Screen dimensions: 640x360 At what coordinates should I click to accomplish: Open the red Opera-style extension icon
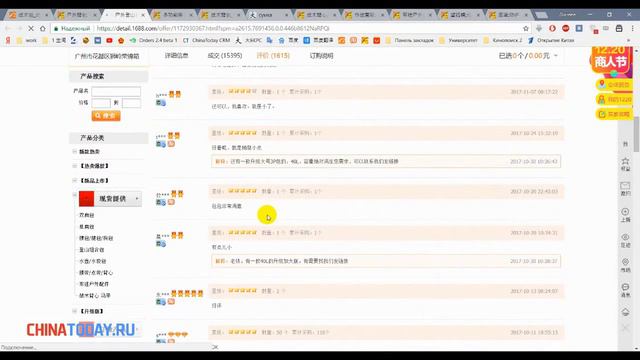tap(552, 28)
